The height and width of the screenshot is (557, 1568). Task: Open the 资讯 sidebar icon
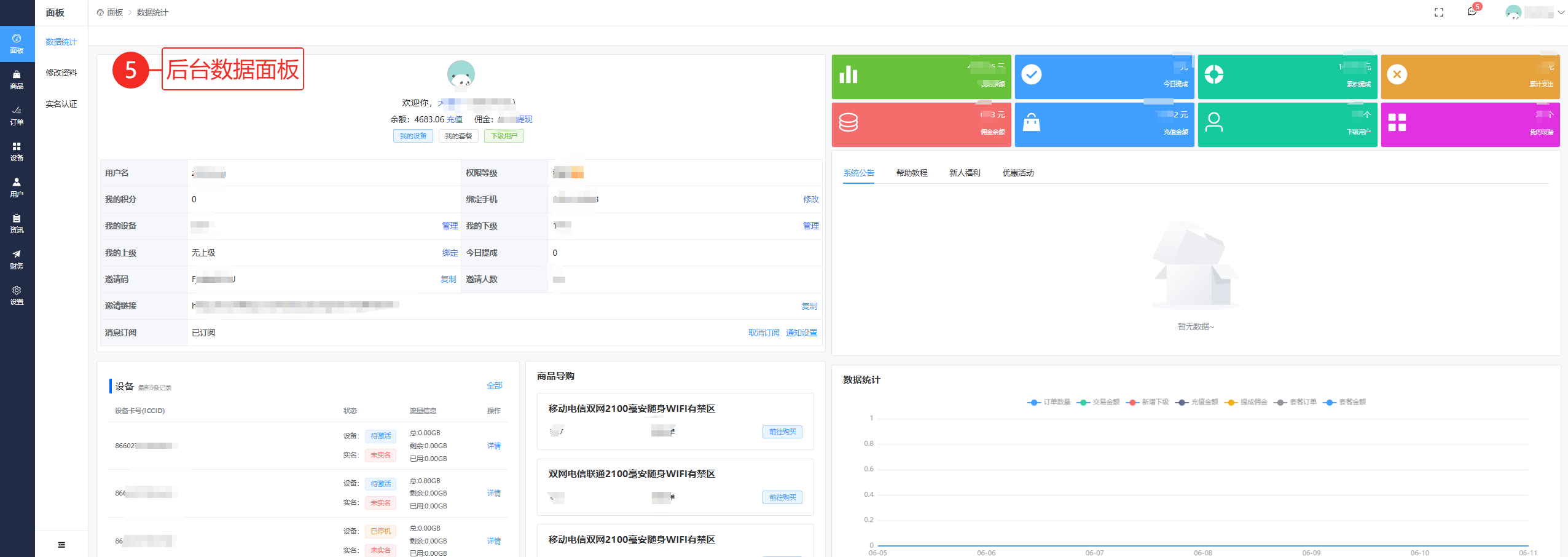[17, 224]
